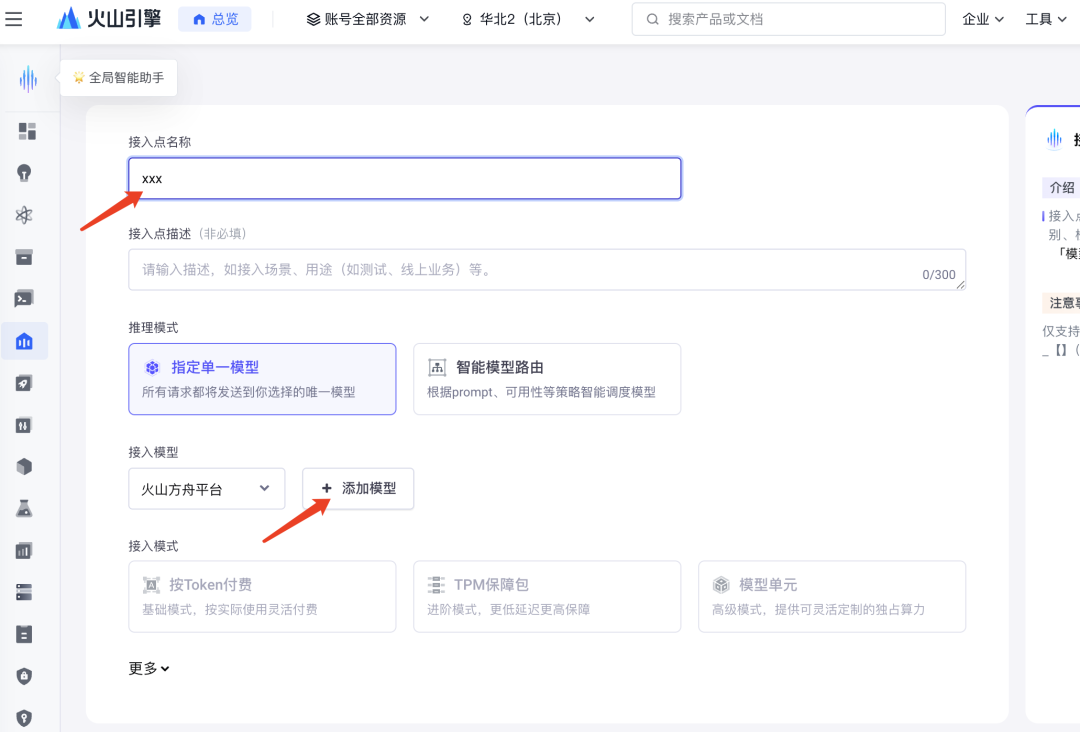Open the global smart assistant (全局智能助手)
The height and width of the screenshot is (732, 1080).
[118, 77]
